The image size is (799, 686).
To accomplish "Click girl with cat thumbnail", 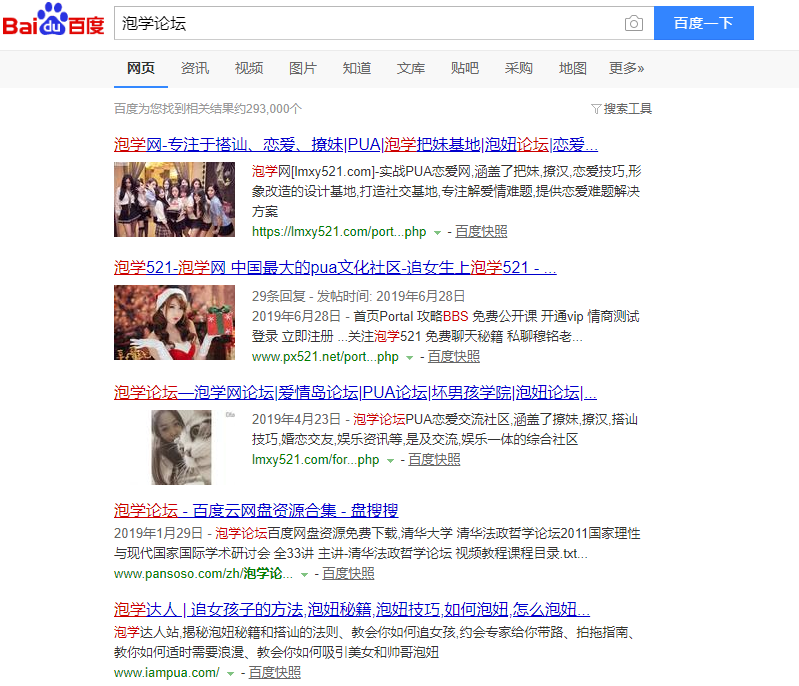I will tap(181, 447).
